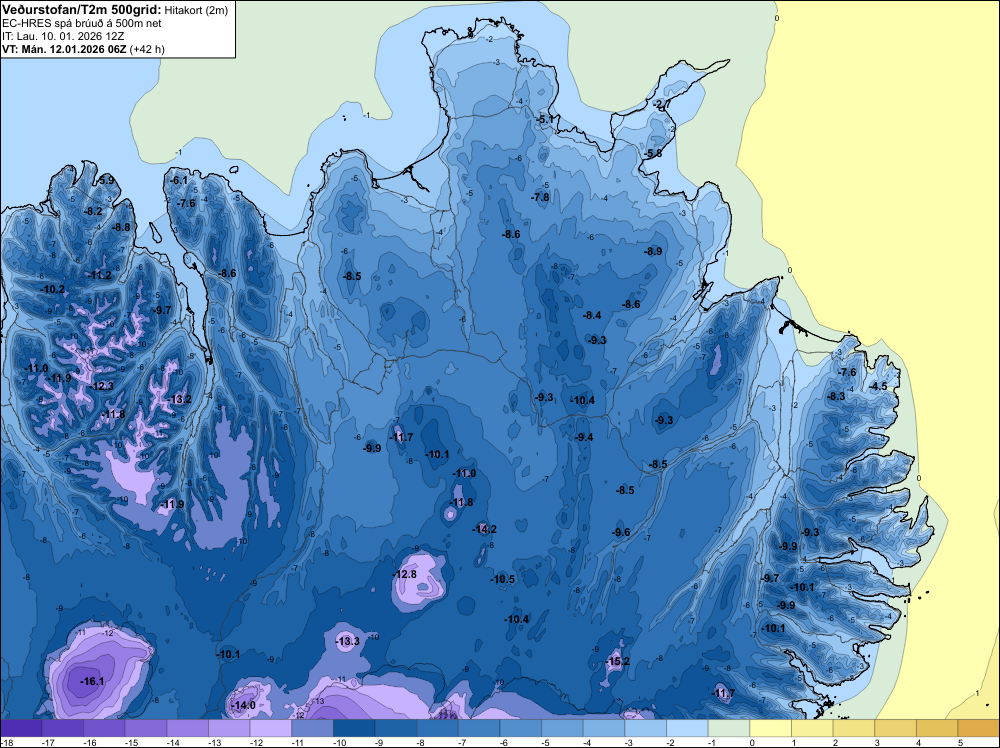Click the 'EC-HRES spá brúuð á 500m net' line

[82, 23]
